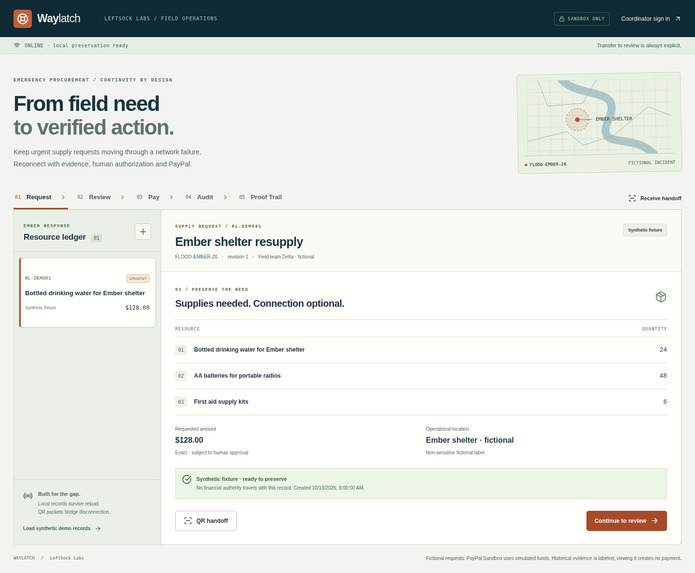Click resource row Bottled drinking water for Ember shelter

click(x=421, y=350)
